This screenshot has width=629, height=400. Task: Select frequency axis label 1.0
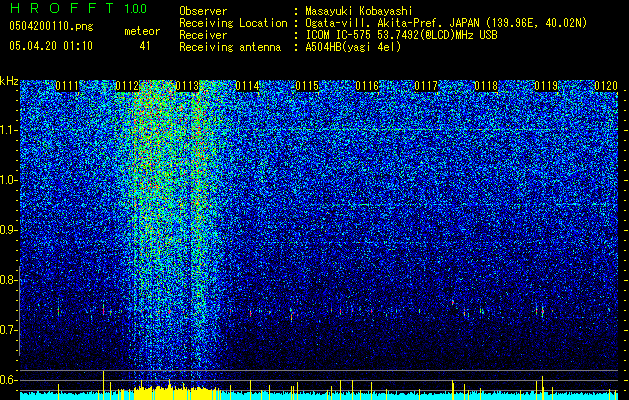click(8, 180)
